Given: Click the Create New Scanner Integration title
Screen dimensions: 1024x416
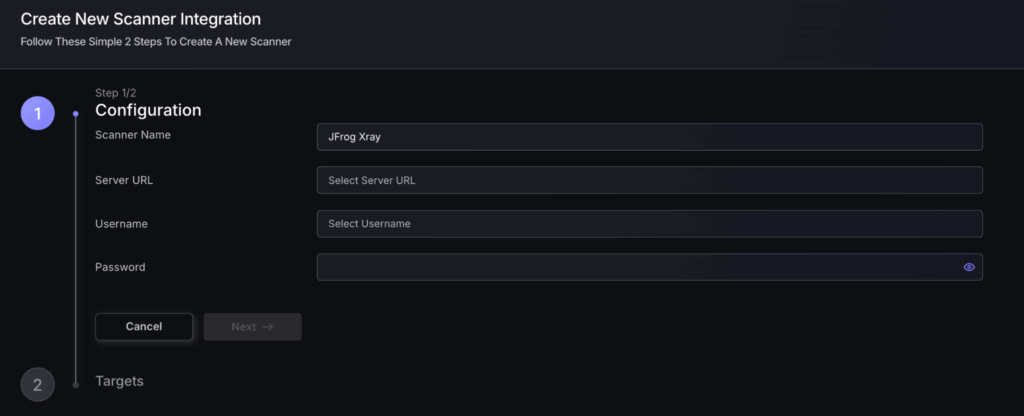Looking at the screenshot, I should [141, 19].
